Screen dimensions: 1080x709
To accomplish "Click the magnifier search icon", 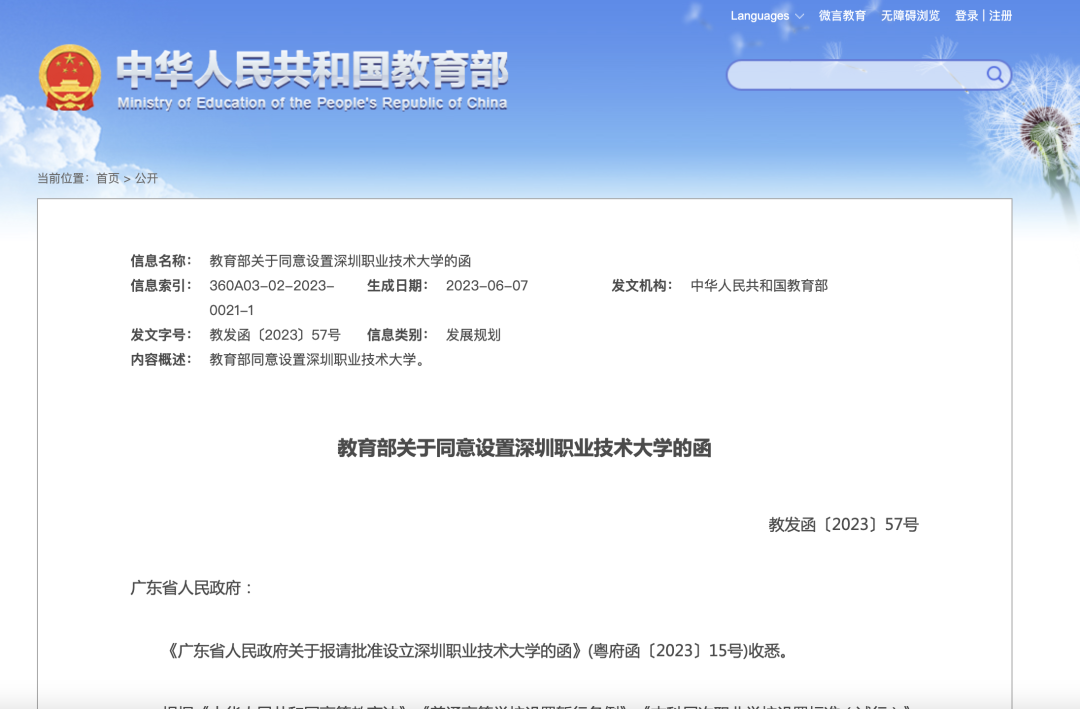I will tap(995, 74).
